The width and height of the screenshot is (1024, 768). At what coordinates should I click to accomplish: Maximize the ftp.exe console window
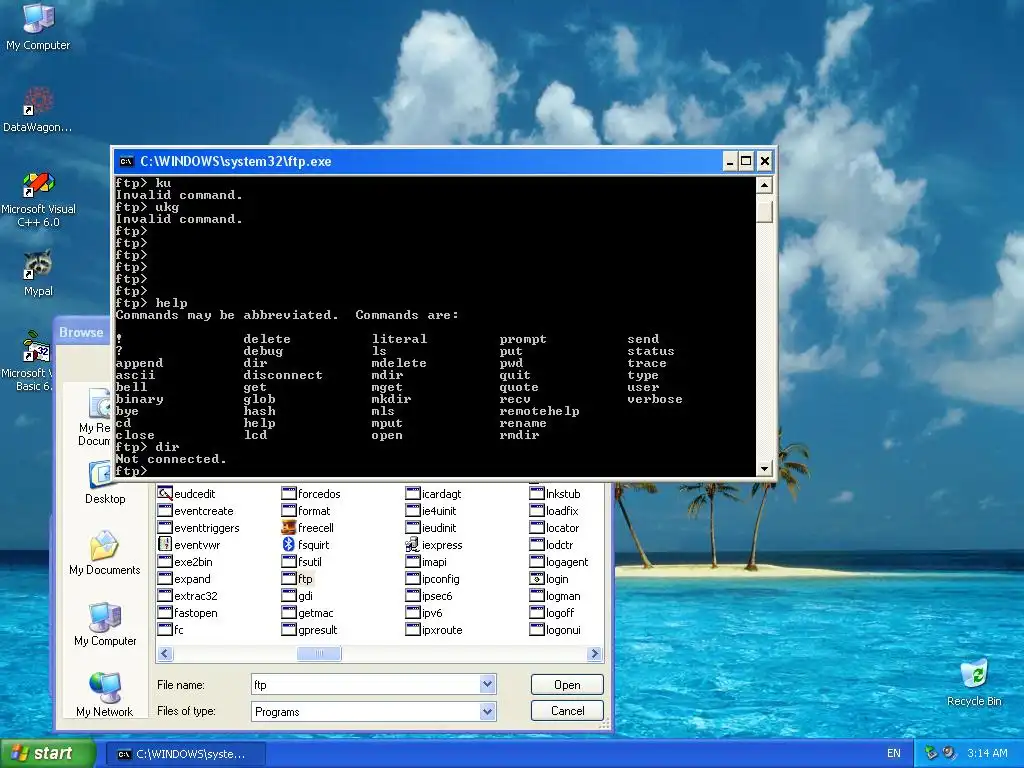746,161
